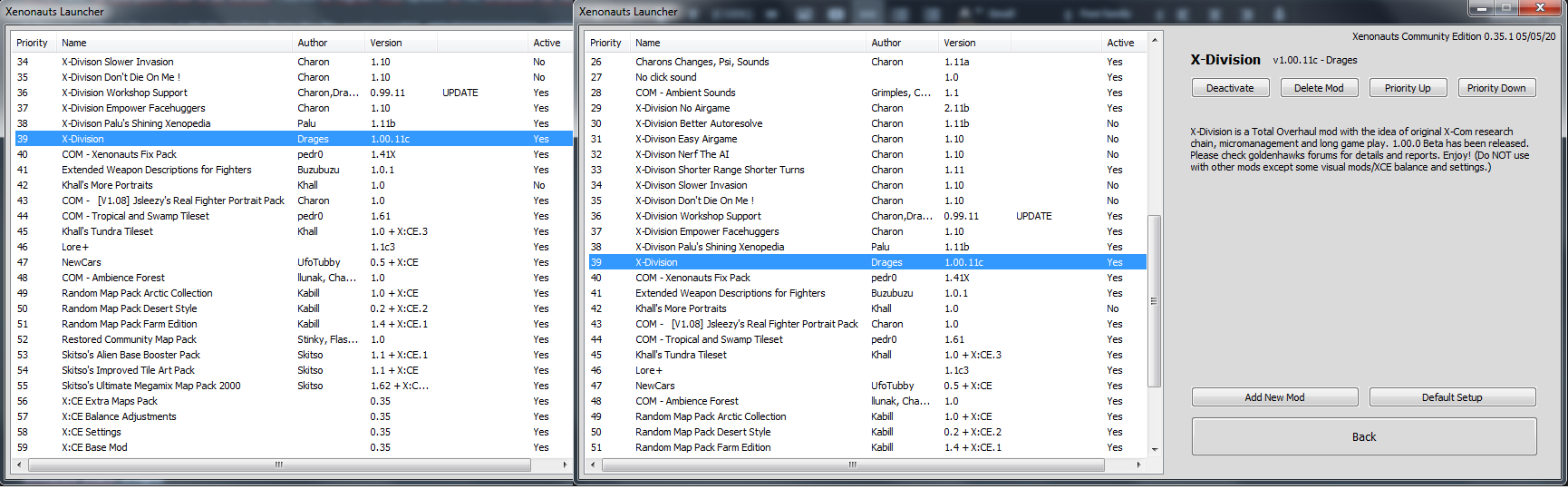Click right arrow of left window's horizontal scrollbar
1568x489 pixels.
(x=565, y=465)
